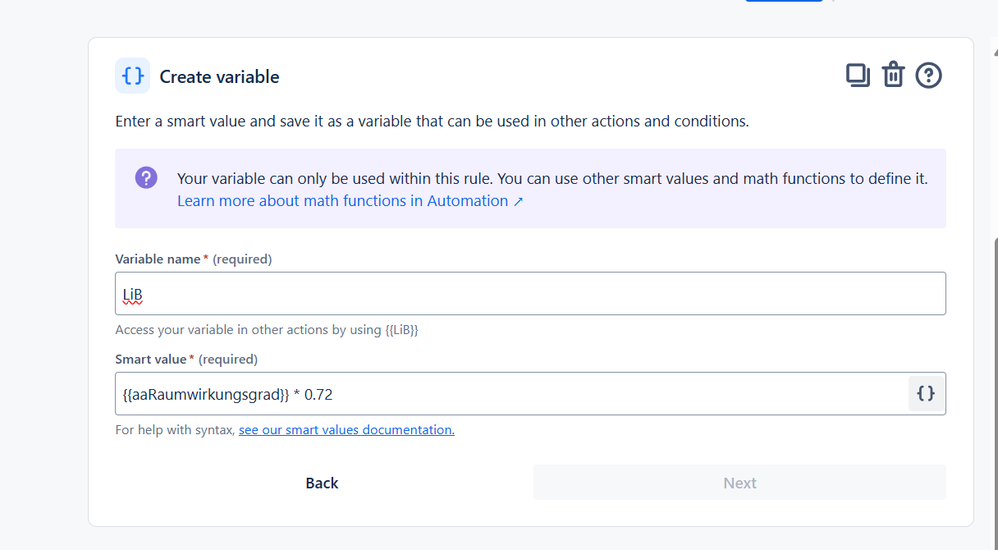
Task: Delete this action with the trash icon
Action: tap(893, 75)
